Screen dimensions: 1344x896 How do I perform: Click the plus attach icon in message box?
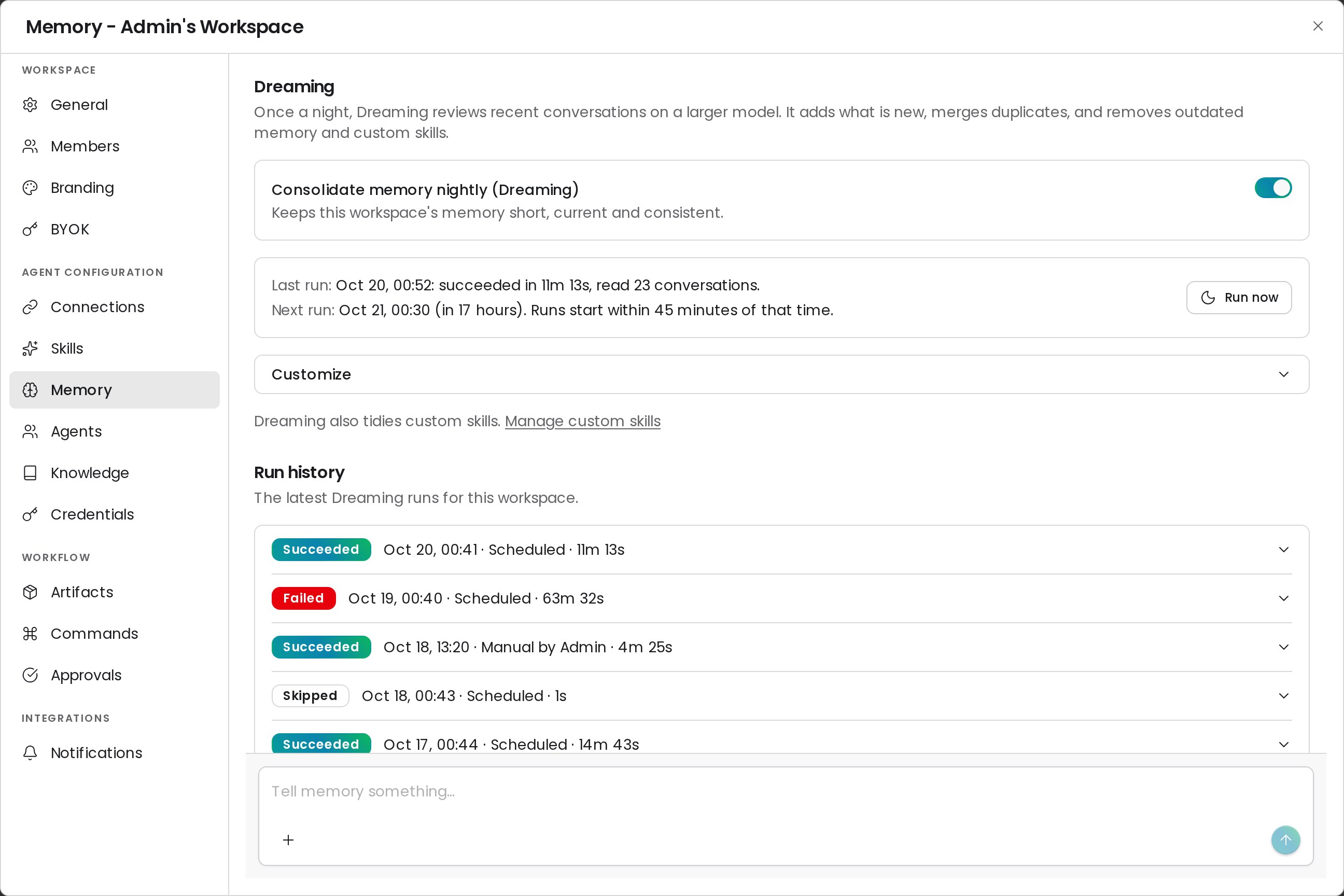[289, 840]
